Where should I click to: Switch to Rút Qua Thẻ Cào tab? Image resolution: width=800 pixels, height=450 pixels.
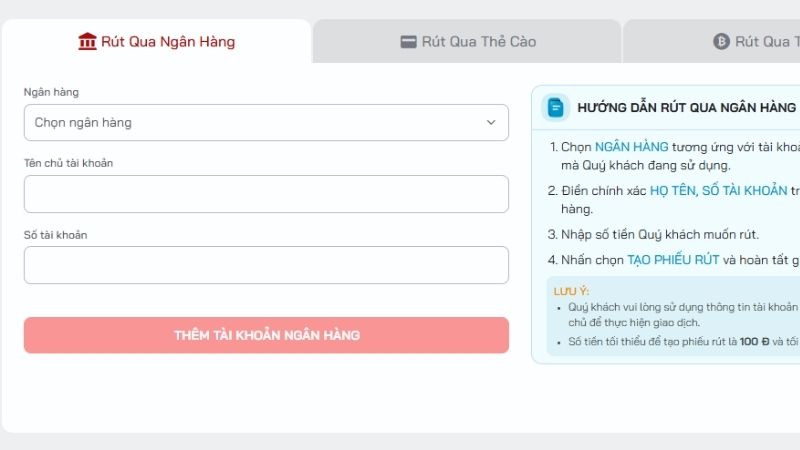point(467,41)
